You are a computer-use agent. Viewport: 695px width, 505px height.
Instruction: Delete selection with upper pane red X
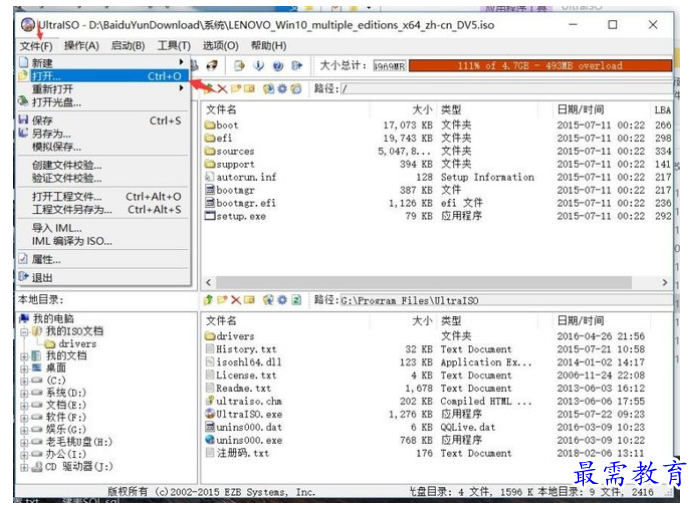click(222, 89)
